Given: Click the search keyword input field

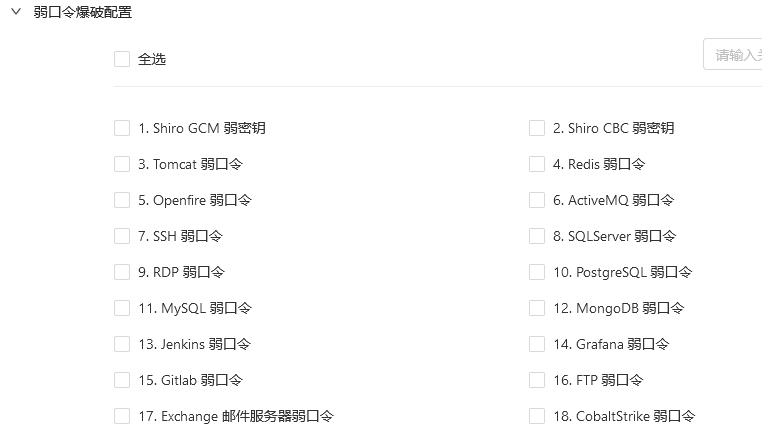Looking at the screenshot, I should (733, 55).
